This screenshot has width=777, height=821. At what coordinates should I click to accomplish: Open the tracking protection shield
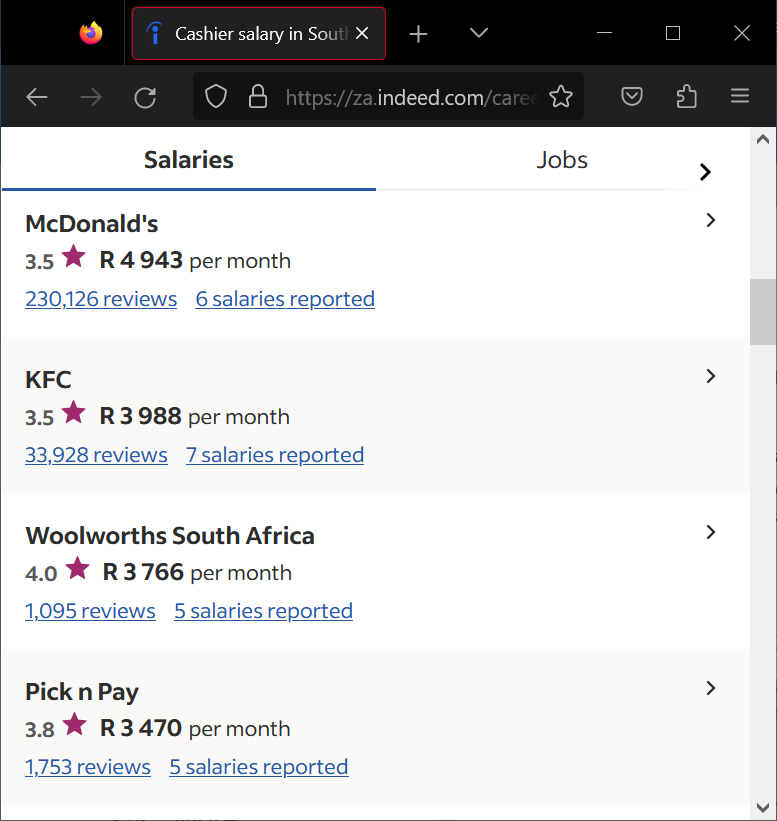click(216, 97)
